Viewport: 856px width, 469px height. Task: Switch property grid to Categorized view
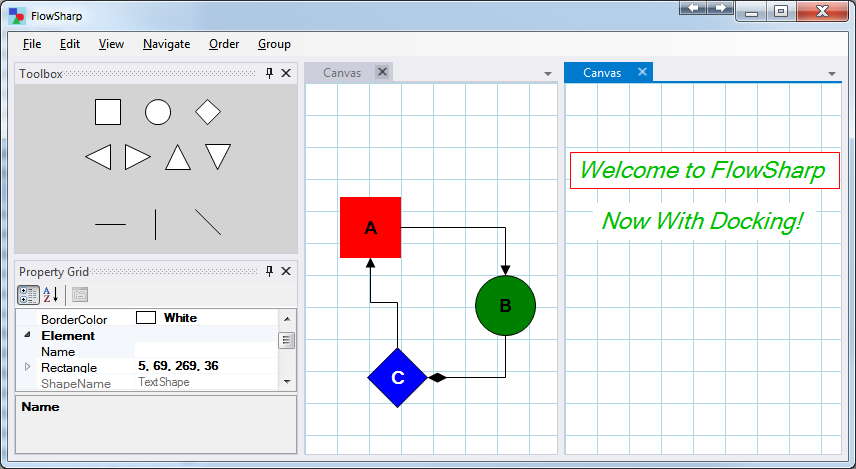coord(29,294)
